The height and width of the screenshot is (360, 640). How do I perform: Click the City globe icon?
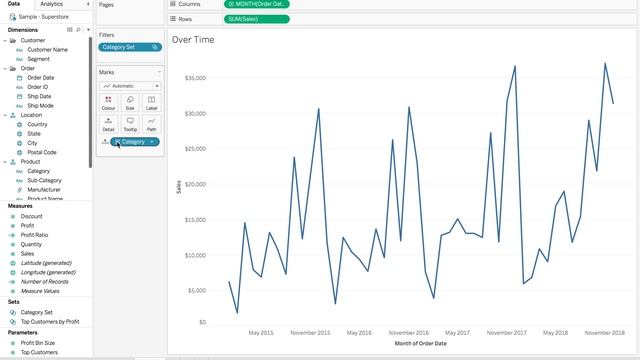pyautogui.click(x=19, y=143)
